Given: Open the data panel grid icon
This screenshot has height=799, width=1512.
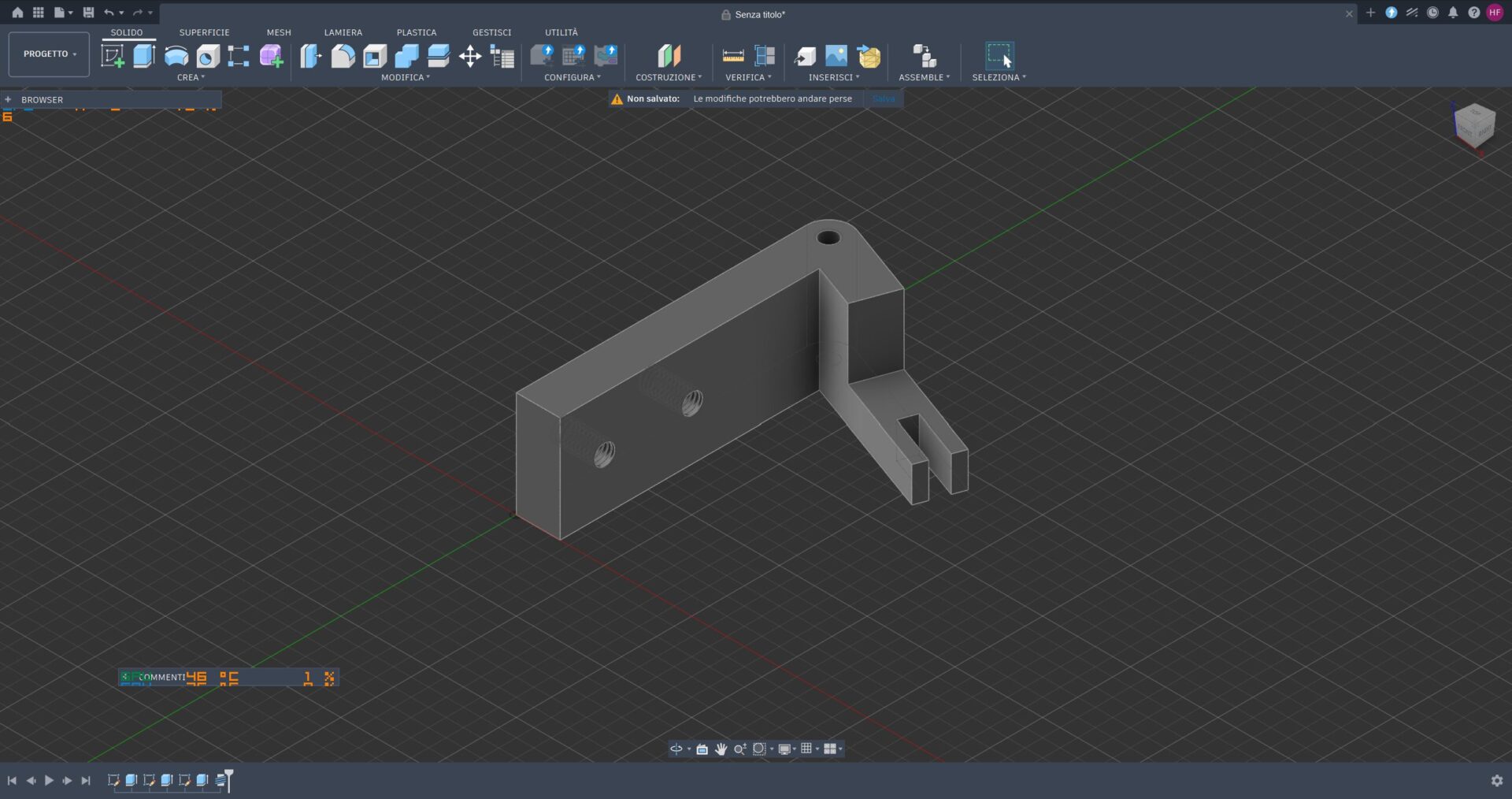Looking at the screenshot, I should point(38,13).
